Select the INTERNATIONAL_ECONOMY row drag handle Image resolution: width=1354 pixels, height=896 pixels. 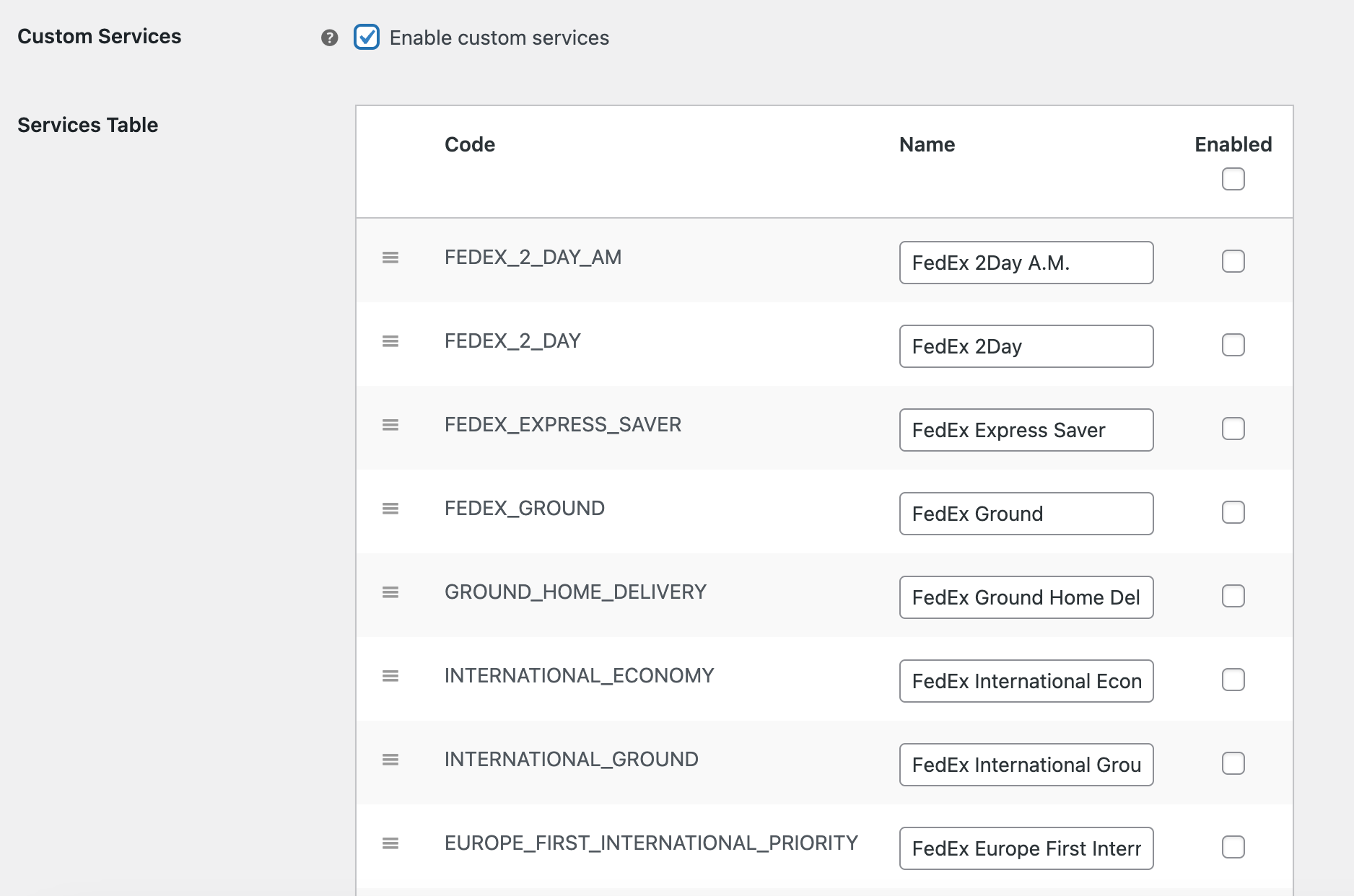coord(390,676)
